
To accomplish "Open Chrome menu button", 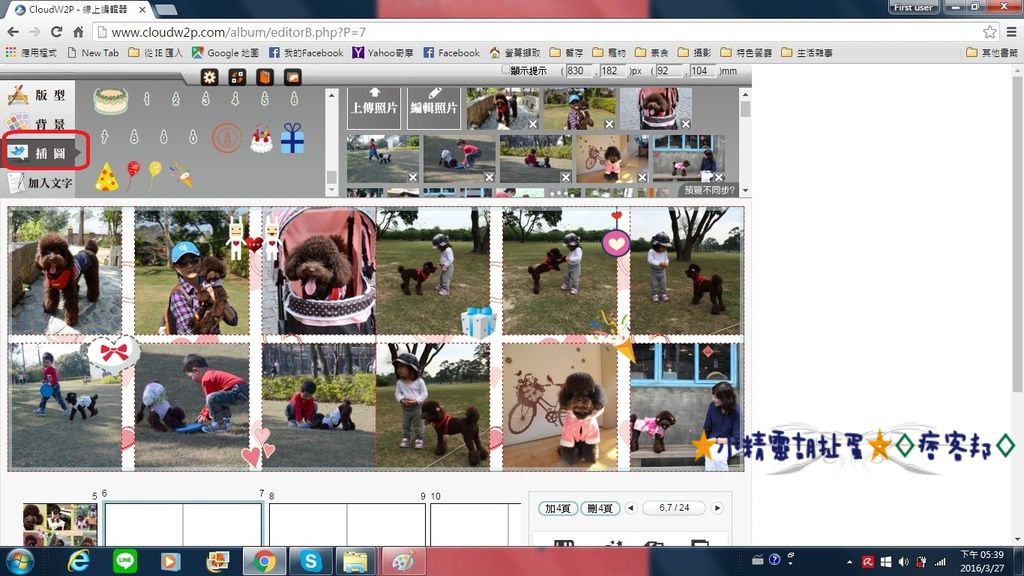I will coord(1012,31).
